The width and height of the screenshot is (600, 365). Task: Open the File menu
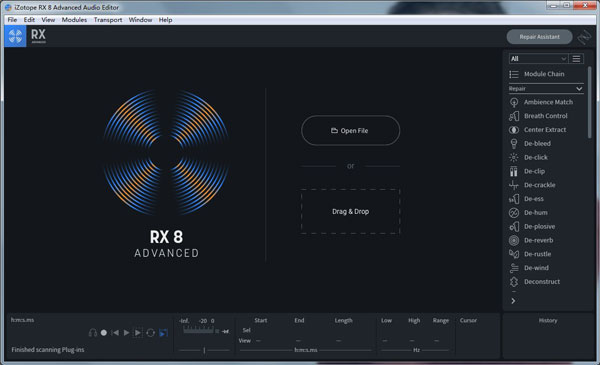12,20
